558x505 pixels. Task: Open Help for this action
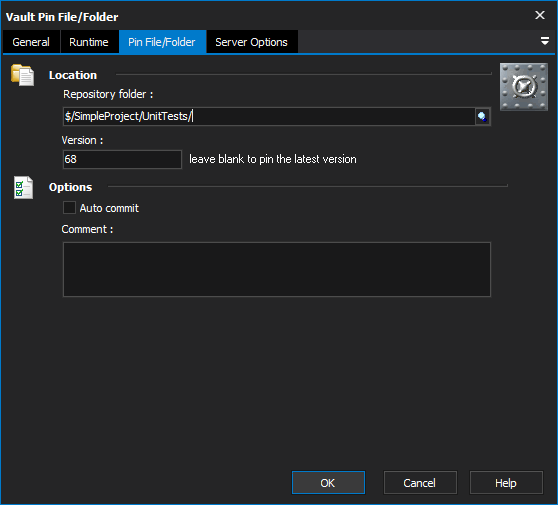[506, 483]
